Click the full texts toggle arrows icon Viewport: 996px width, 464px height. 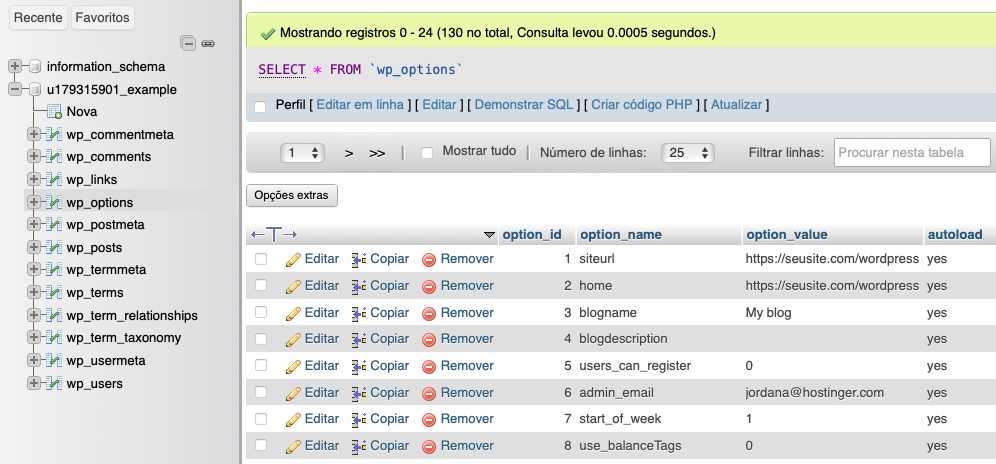(x=274, y=235)
